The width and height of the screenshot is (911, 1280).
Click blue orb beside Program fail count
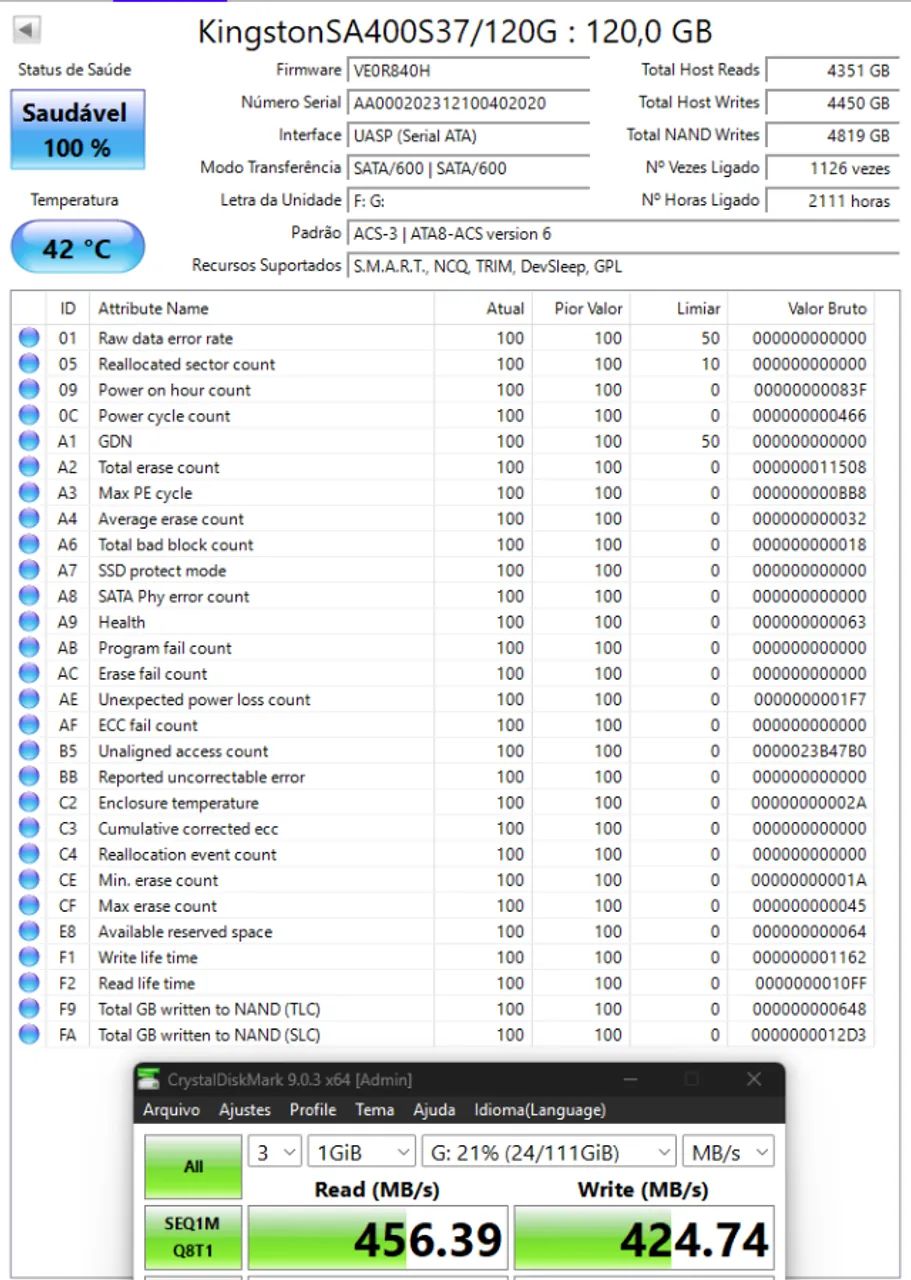coord(29,648)
